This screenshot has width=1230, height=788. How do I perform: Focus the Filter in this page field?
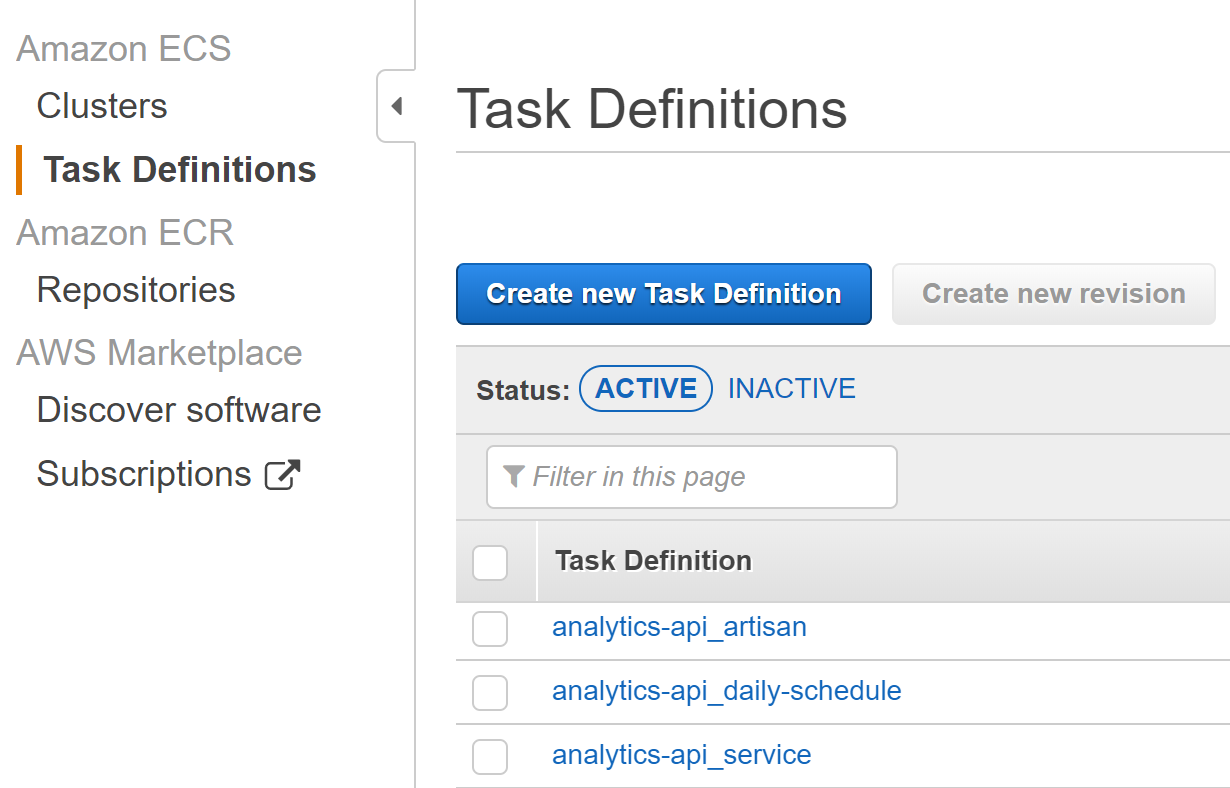(x=710, y=477)
